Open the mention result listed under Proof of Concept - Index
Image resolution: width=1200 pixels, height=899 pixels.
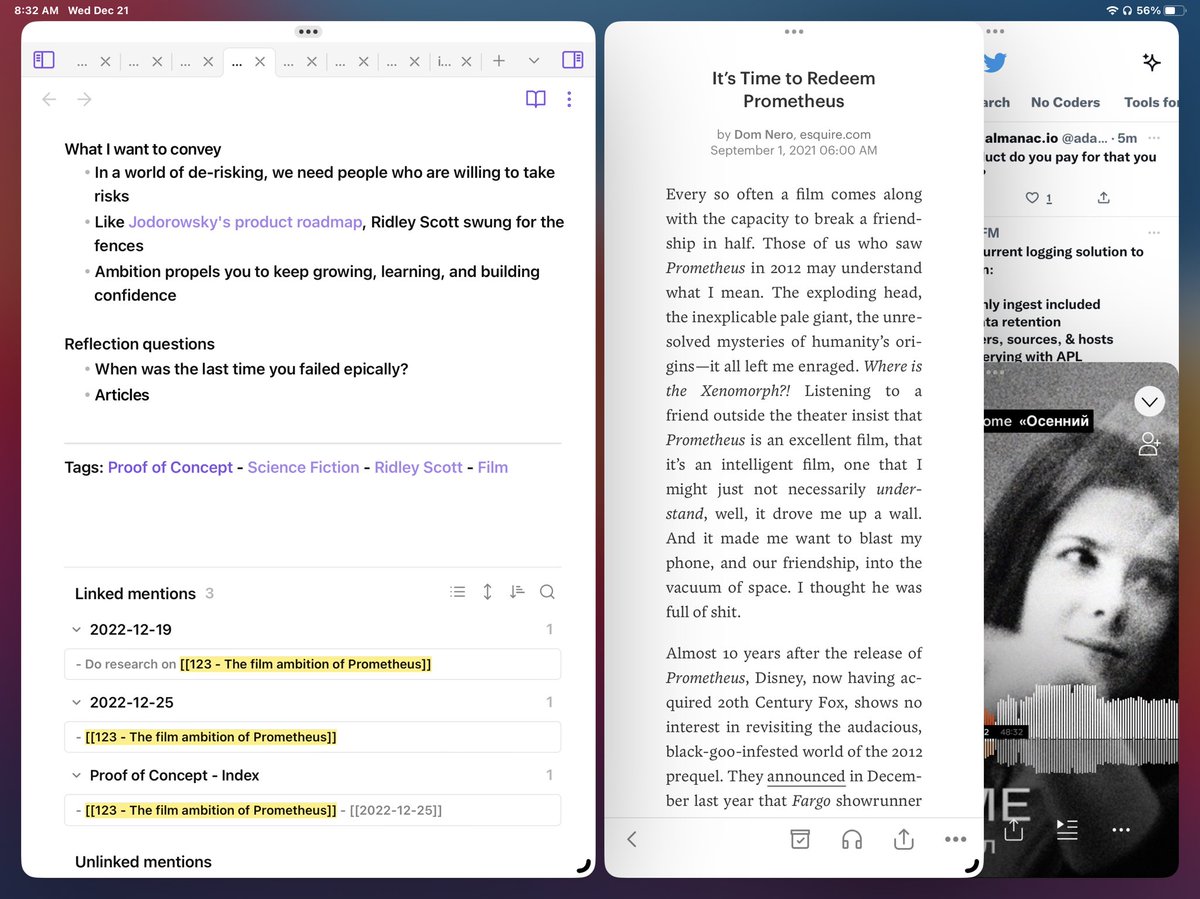pyautogui.click(x=312, y=810)
